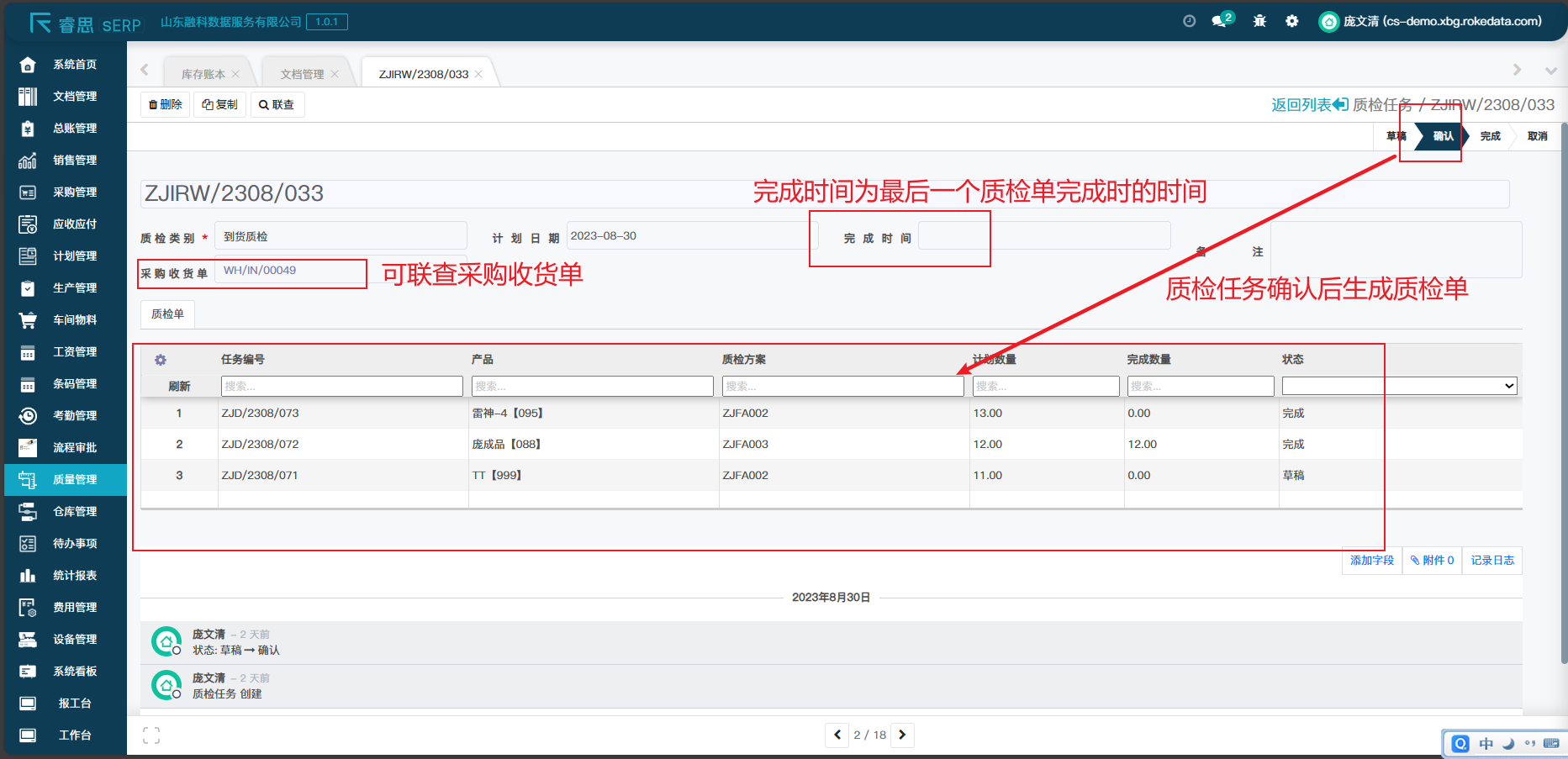Expand the tab list chevron at top right

pos(1550,71)
